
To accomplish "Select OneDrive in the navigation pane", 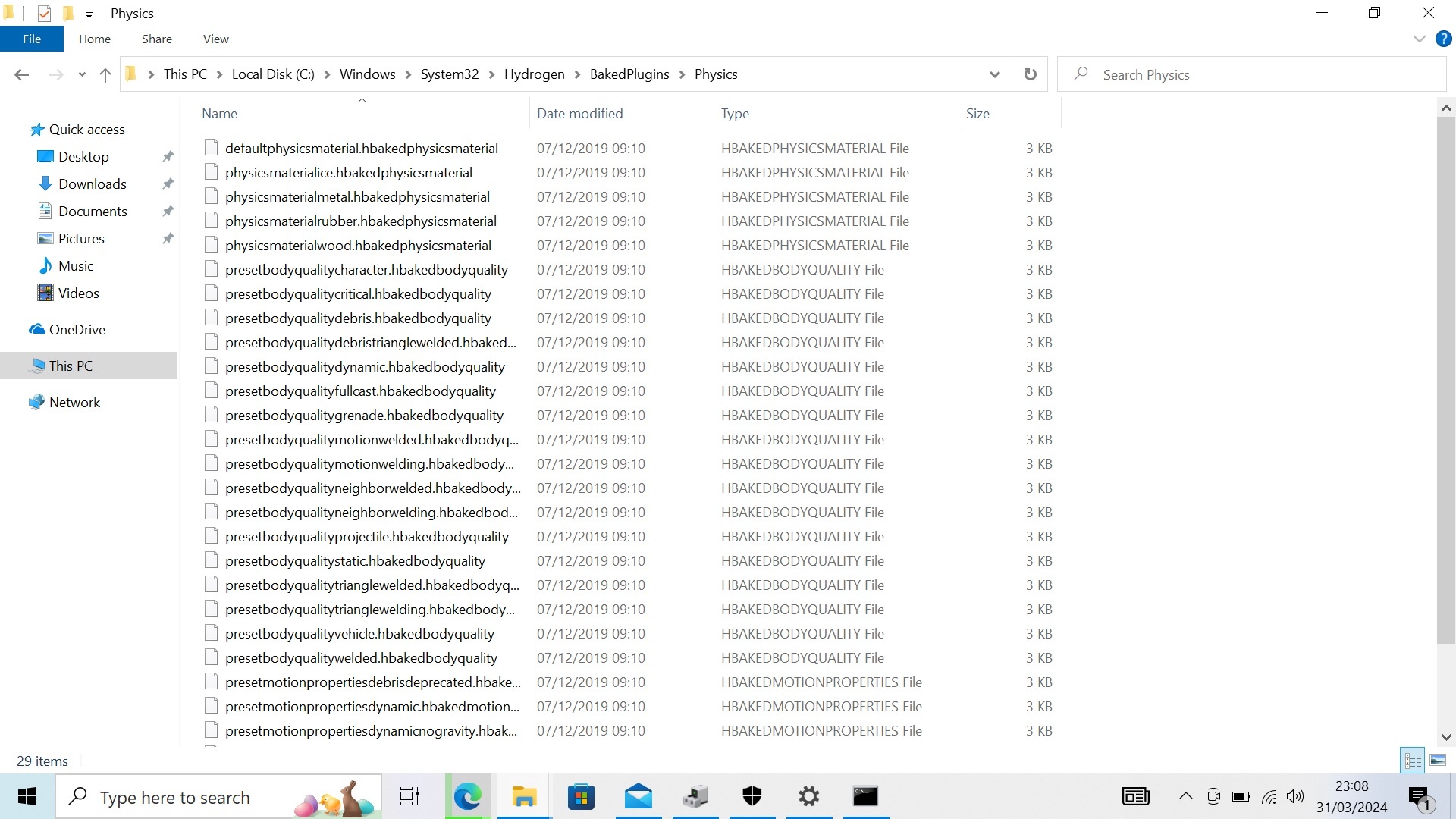I will coord(77,330).
